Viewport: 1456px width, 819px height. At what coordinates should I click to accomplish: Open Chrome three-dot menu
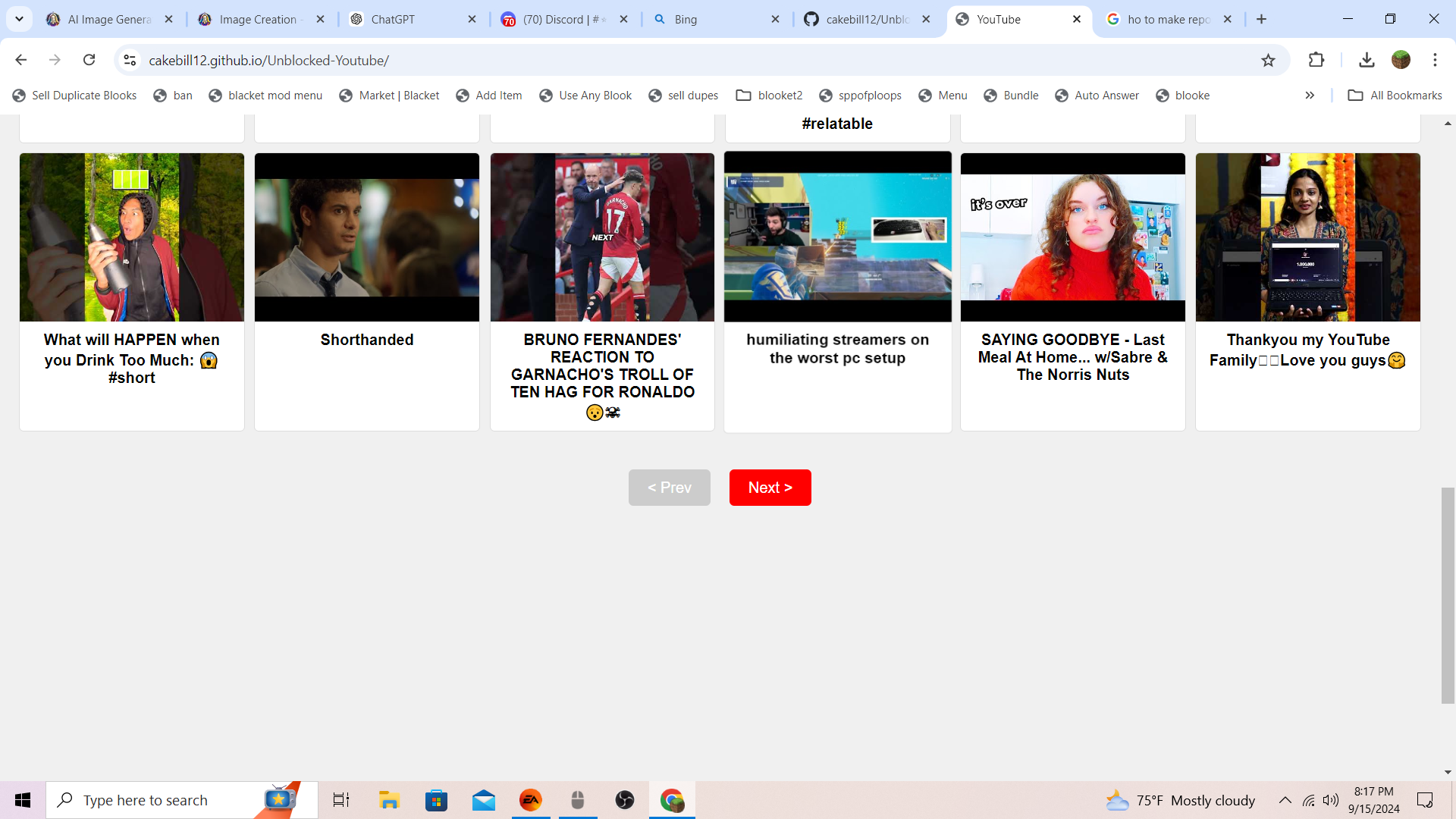pyautogui.click(x=1435, y=60)
